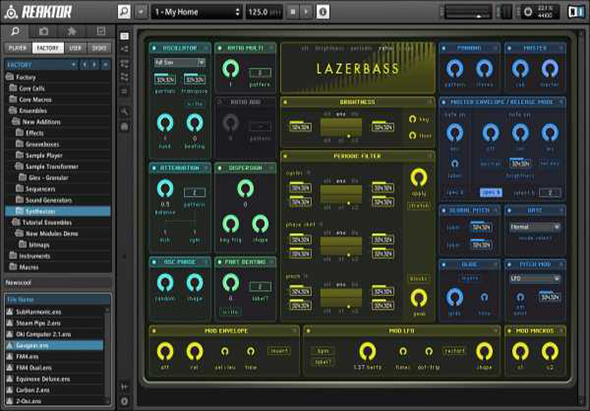Open the puzzle-piece tab in sidebar
Image resolution: width=590 pixels, height=411 pixels.
pos(71,31)
